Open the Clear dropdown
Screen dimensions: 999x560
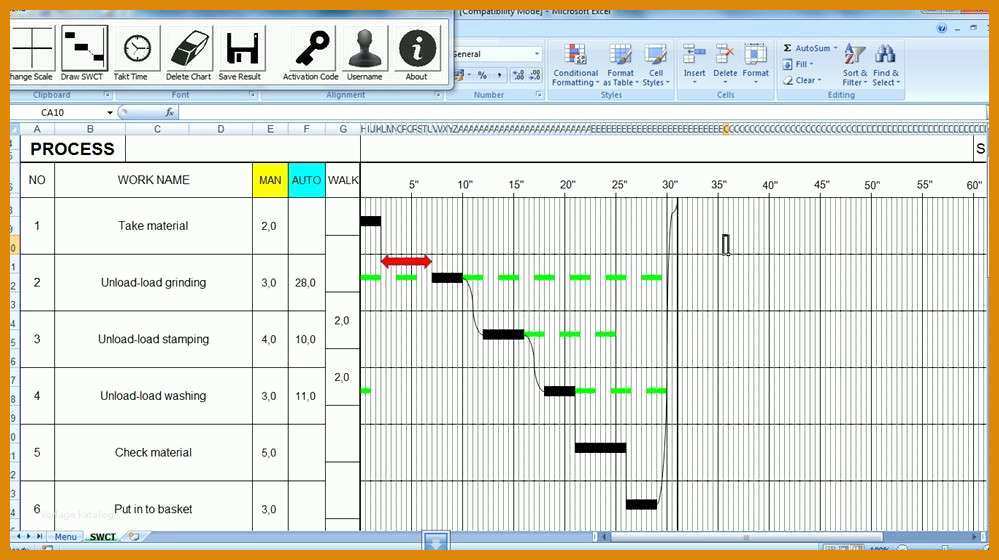[x=801, y=80]
